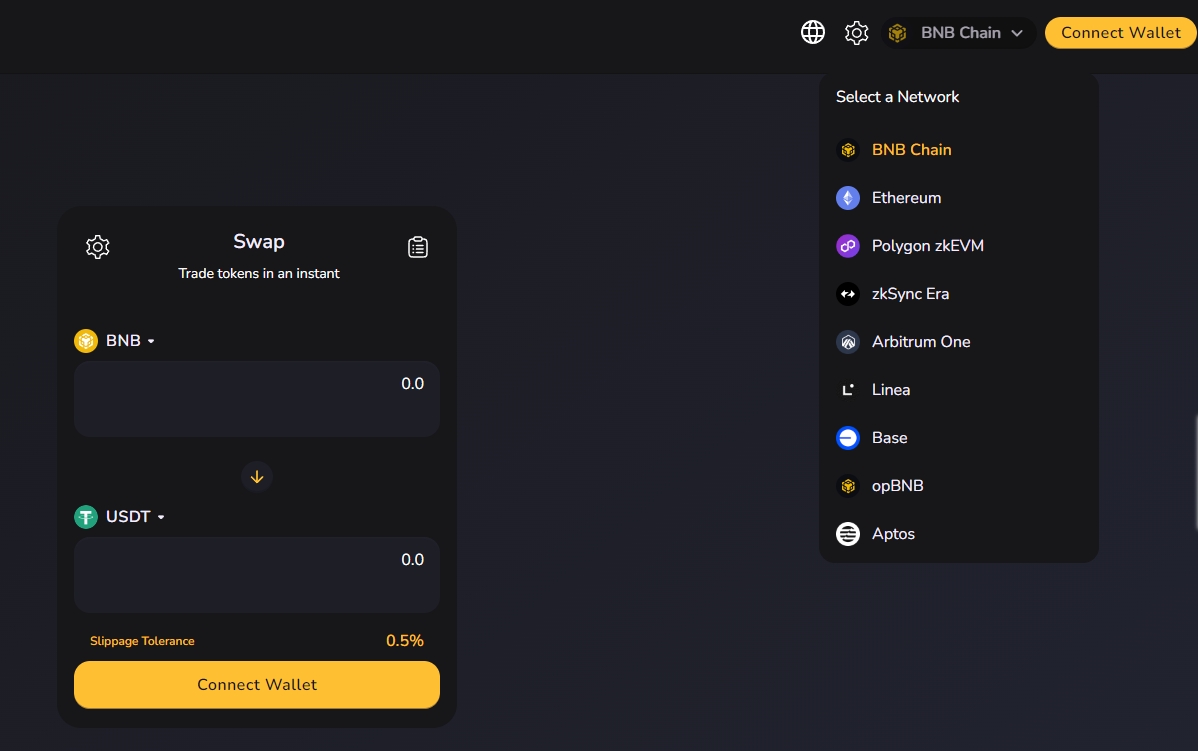Image resolution: width=1198 pixels, height=751 pixels.
Task: Select Polygon zkEVM from network list
Action: 927,246
